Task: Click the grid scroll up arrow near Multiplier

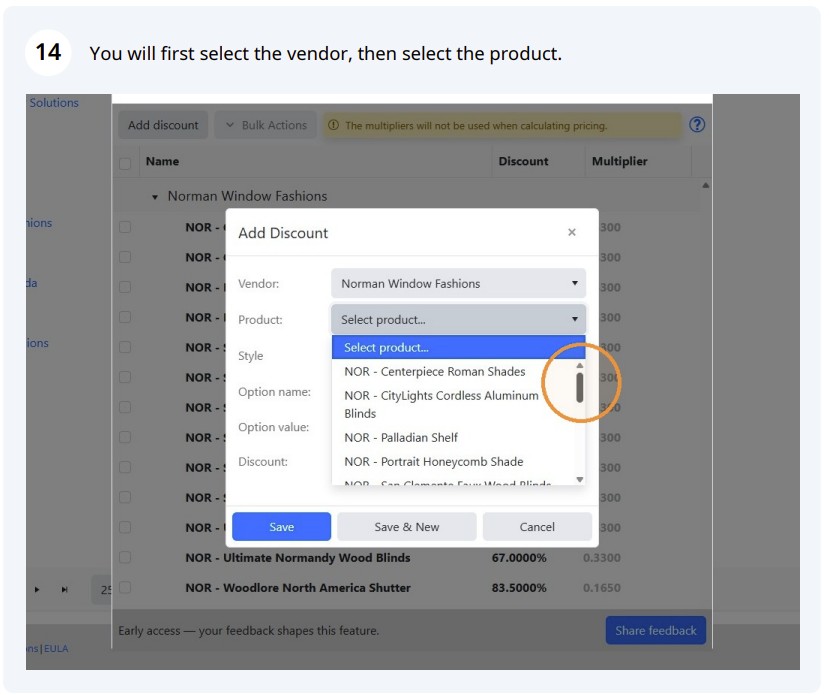Action: (x=705, y=186)
